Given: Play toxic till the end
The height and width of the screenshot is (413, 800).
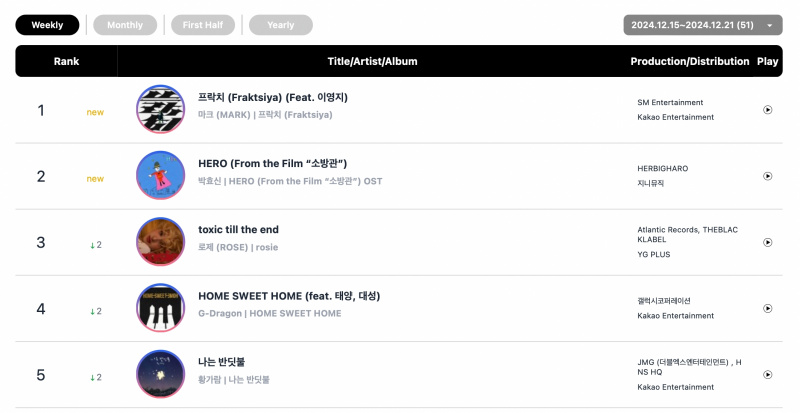Looking at the screenshot, I should pyautogui.click(x=767, y=242).
